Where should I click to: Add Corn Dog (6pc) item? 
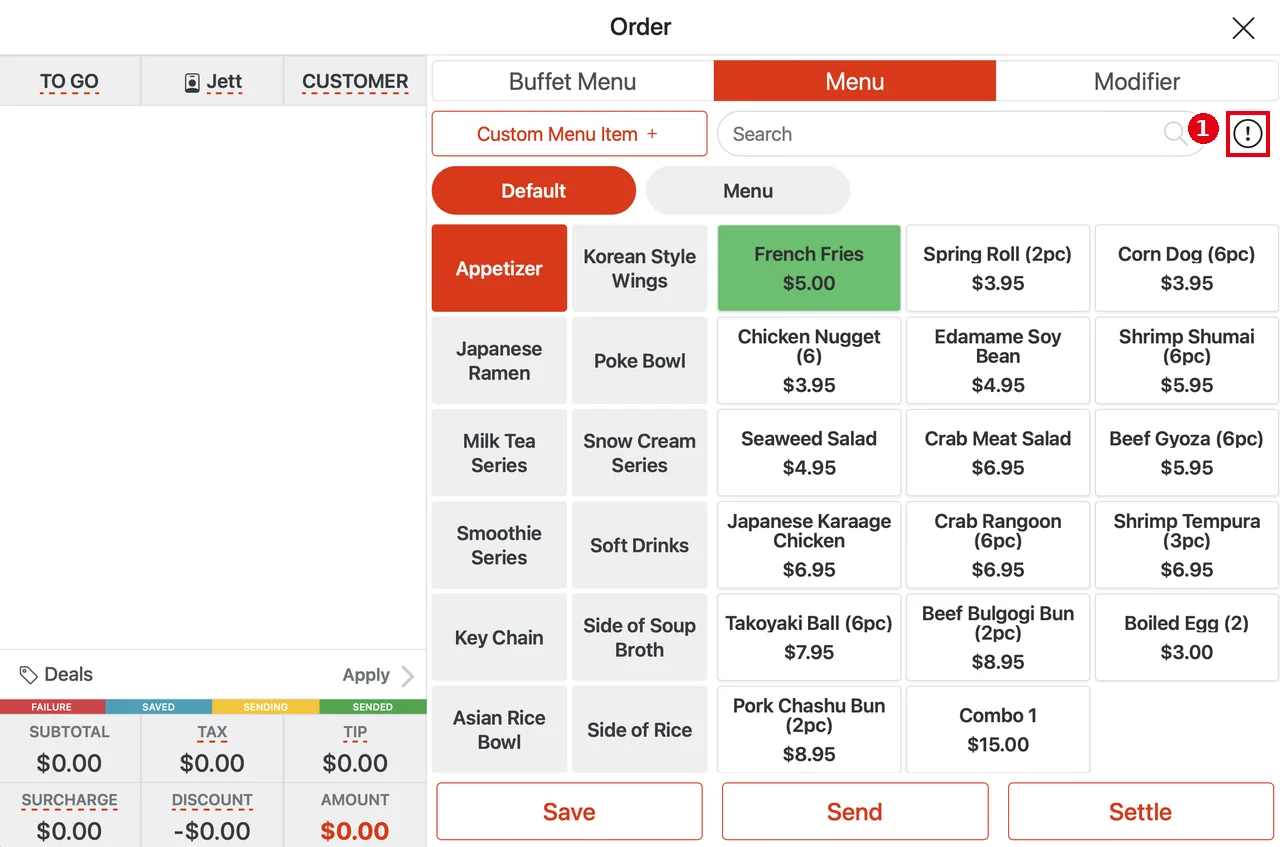point(1187,268)
